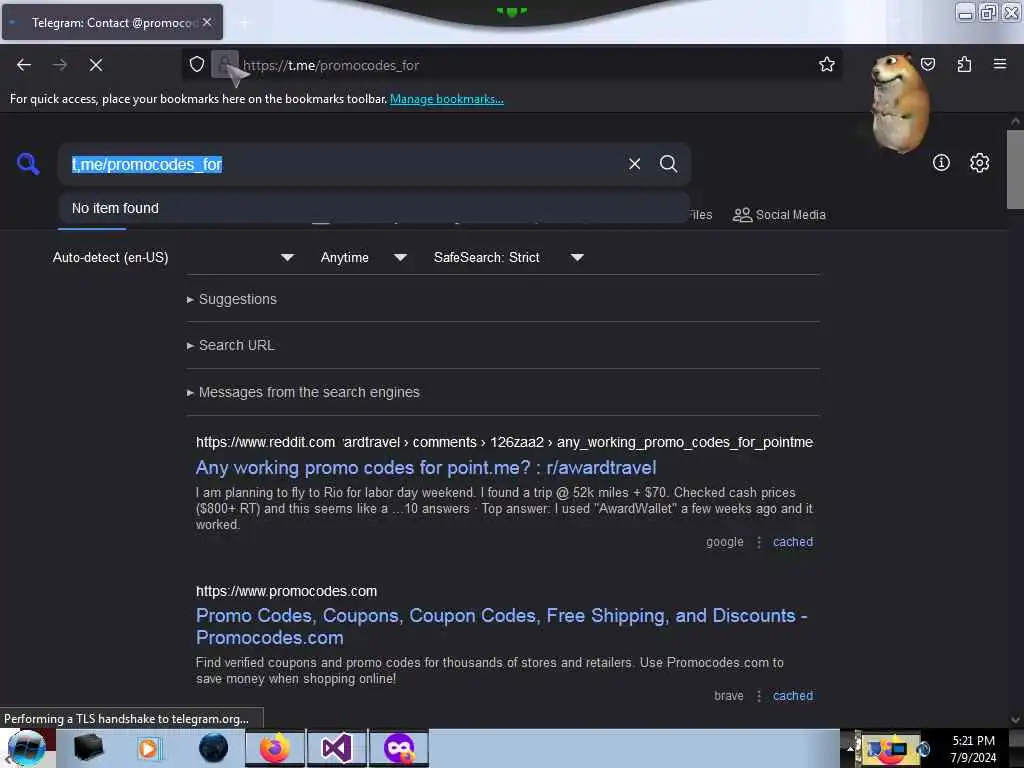Open SafeSearch: Strict dropdown
This screenshot has height=768, width=1024.
[x=508, y=257]
